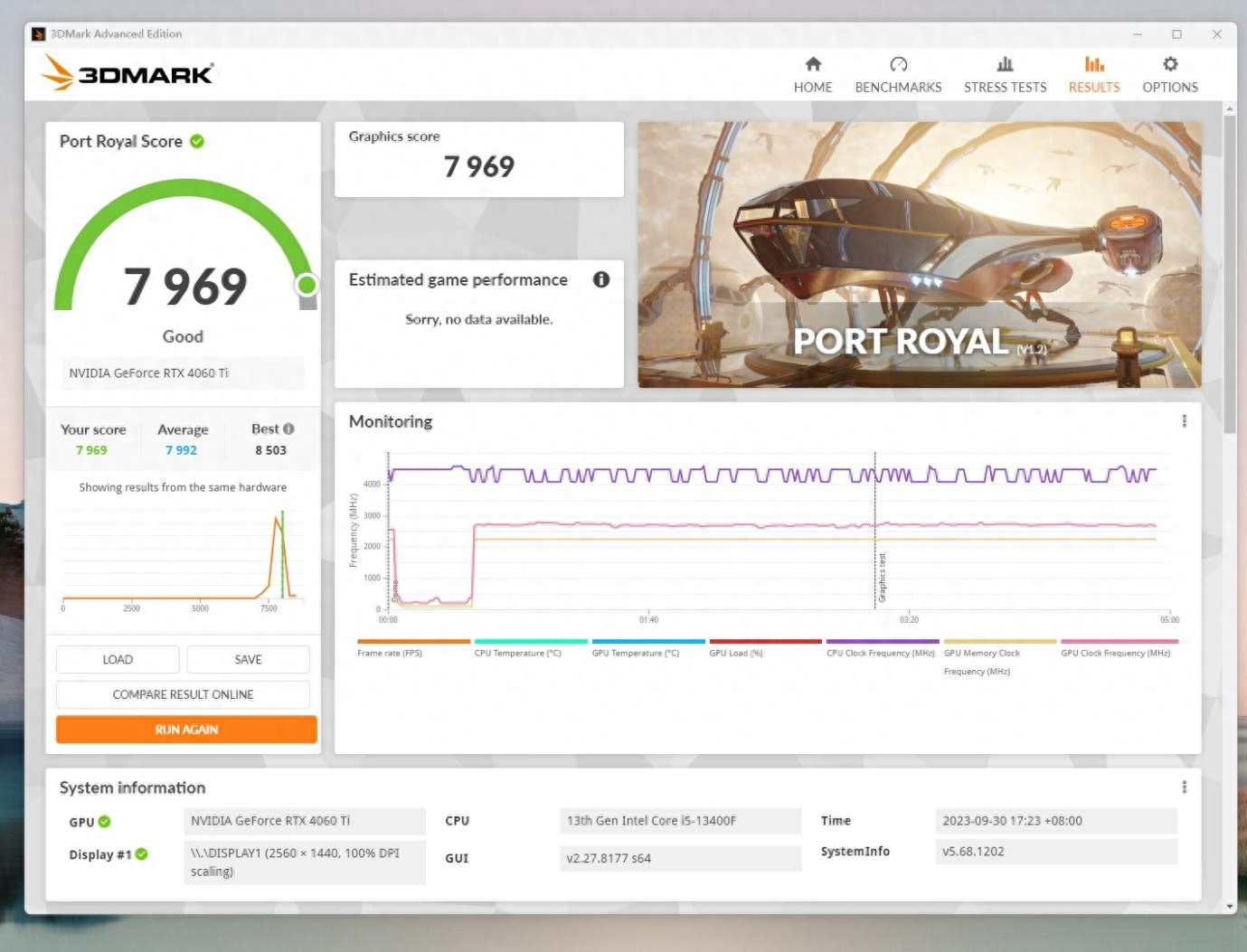Select the RESULTS tab

[x=1094, y=75]
